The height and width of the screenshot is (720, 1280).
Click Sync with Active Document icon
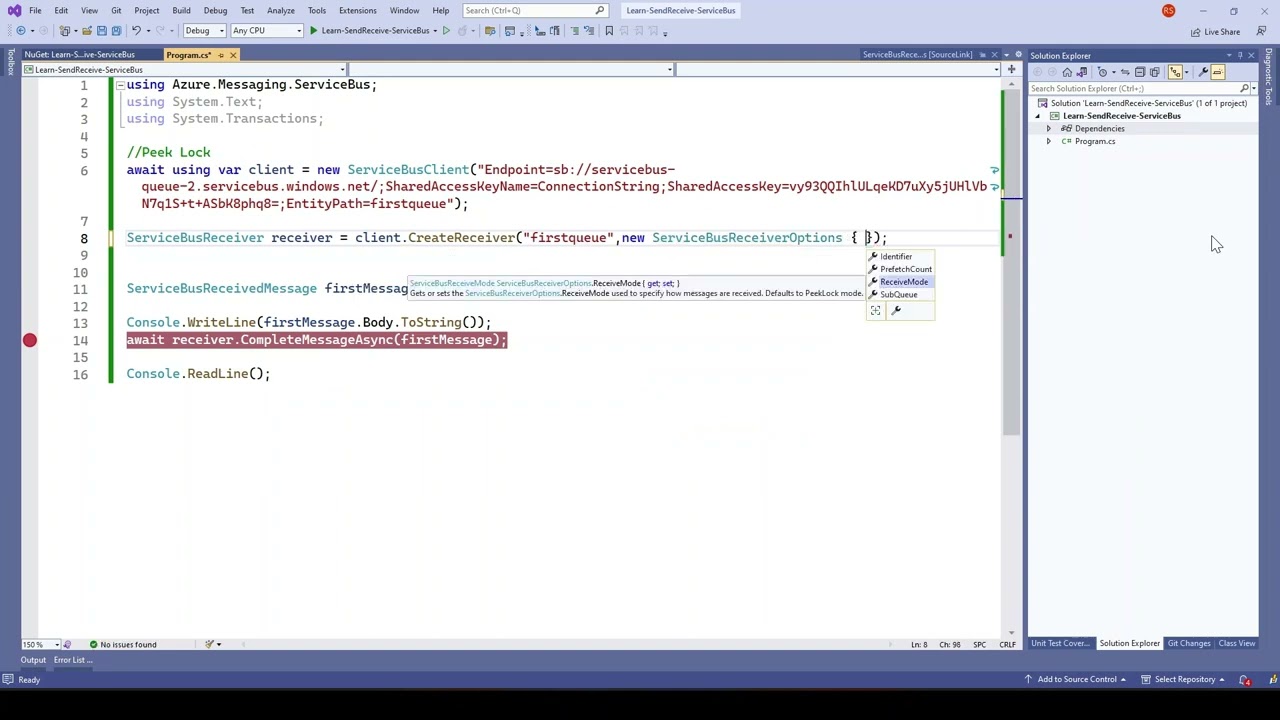tap(1125, 72)
